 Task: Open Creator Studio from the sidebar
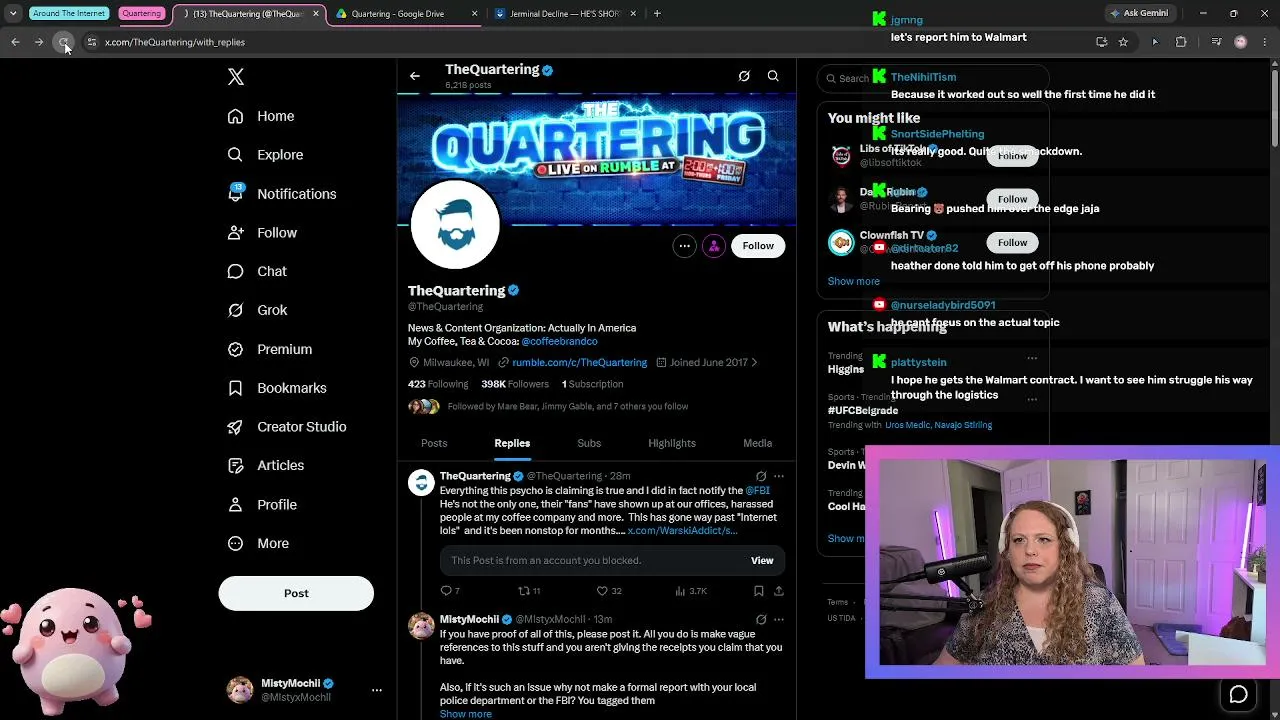point(287,427)
